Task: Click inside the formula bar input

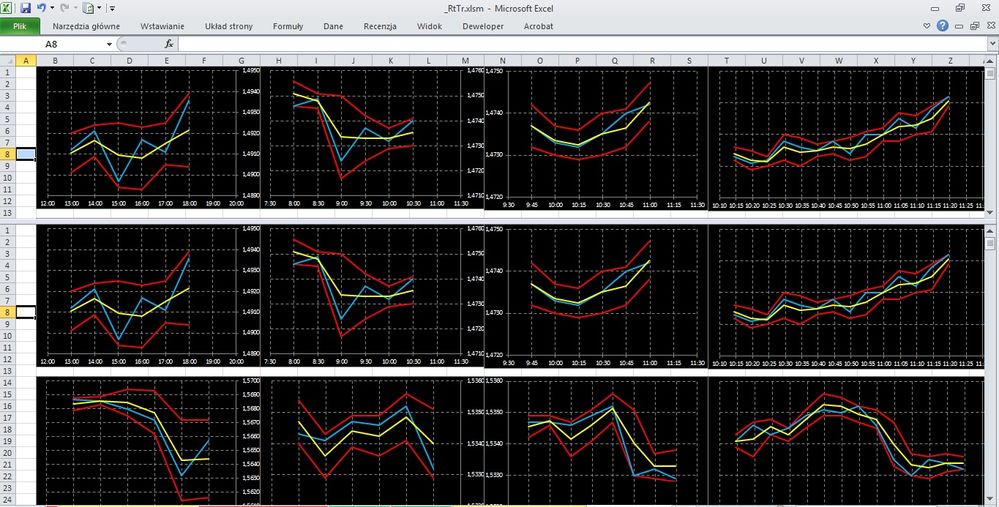Action: click(582, 44)
